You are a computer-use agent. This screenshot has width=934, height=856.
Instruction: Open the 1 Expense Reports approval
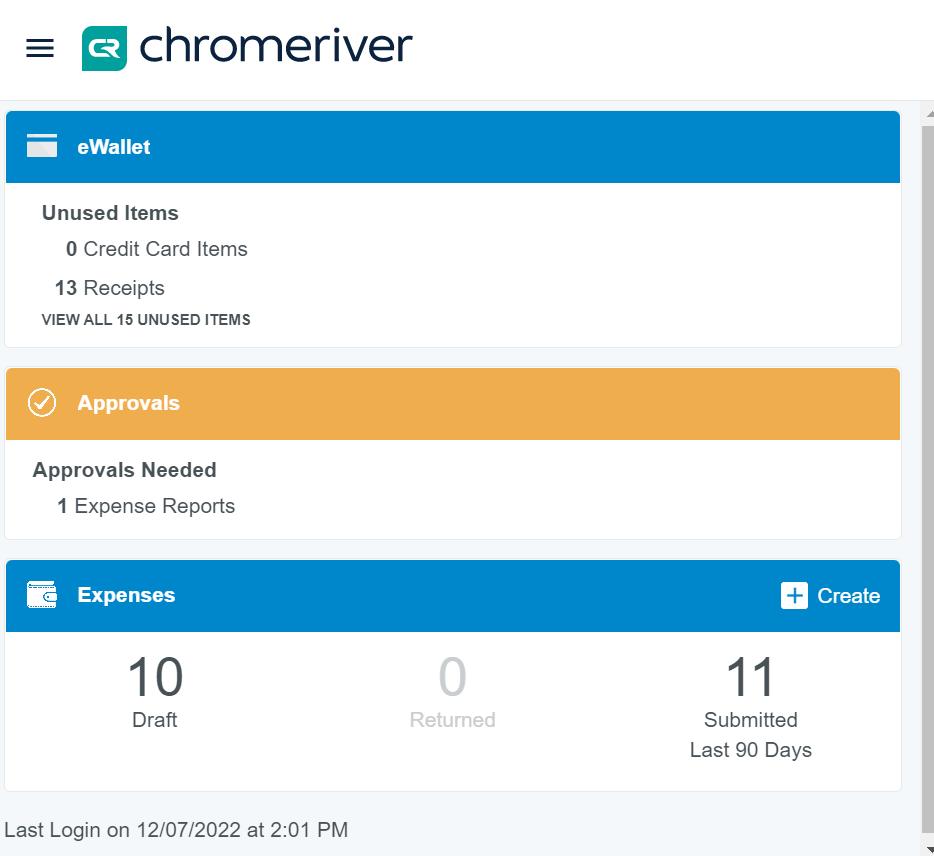pyautogui.click(x=146, y=506)
